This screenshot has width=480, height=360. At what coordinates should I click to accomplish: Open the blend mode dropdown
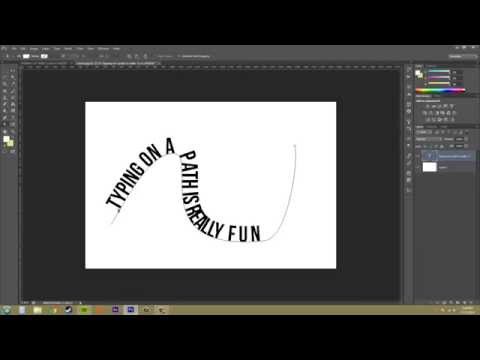click(428, 139)
